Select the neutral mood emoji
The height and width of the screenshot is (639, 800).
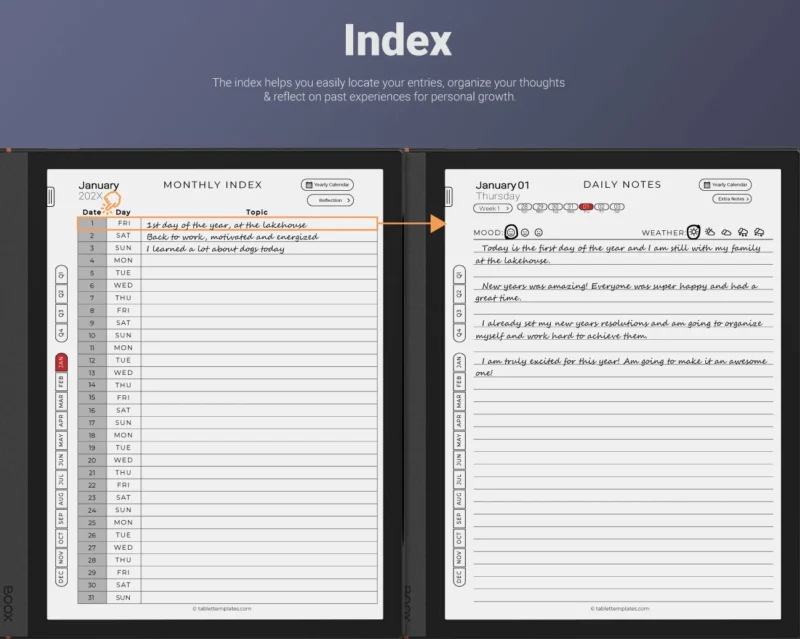(525, 232)
